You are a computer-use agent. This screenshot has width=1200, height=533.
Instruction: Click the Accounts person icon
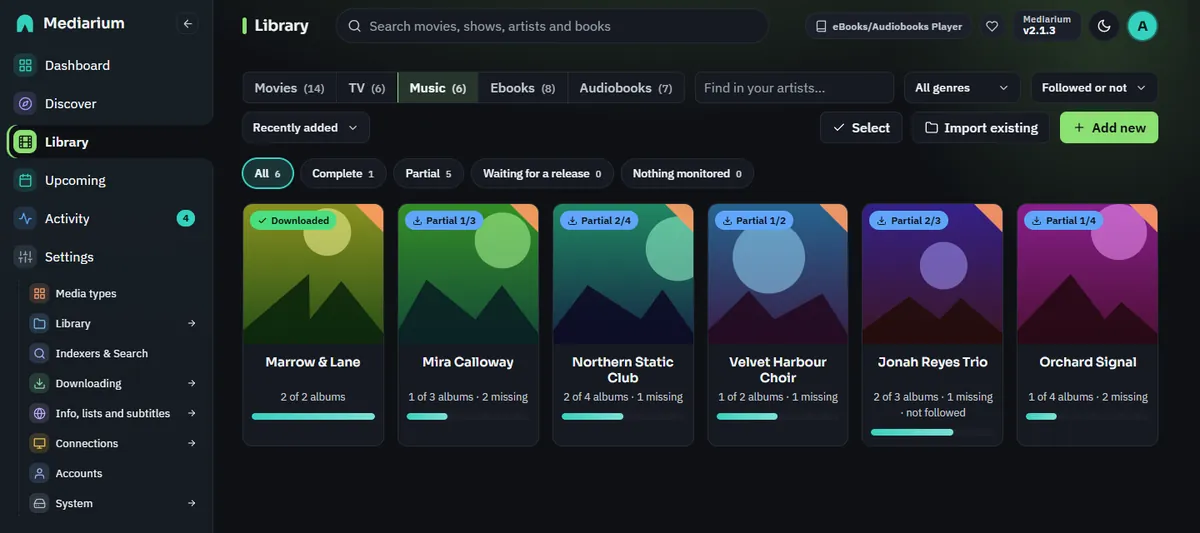pyautogui.click(x=39, y=473)
